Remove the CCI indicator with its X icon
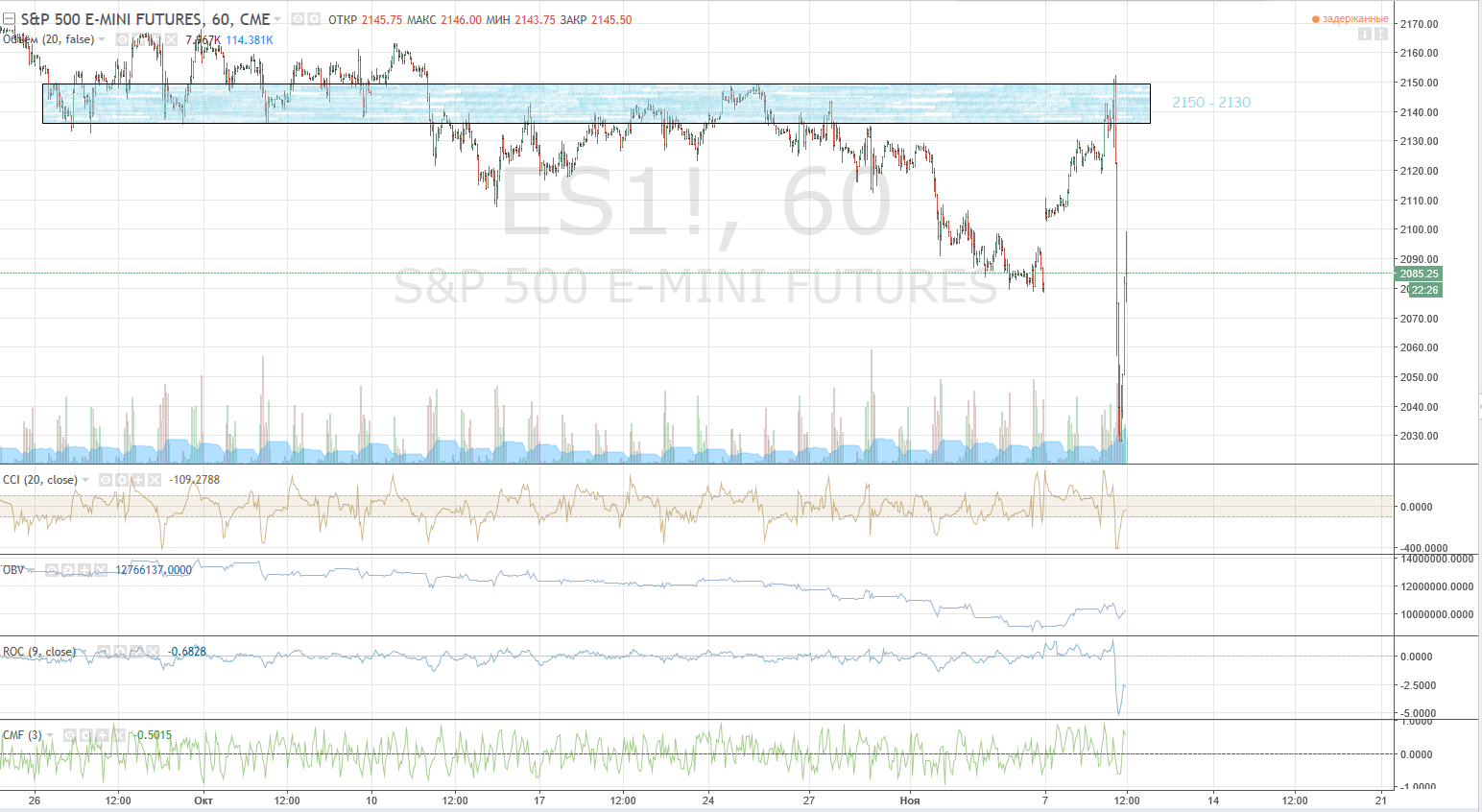Screen dimensions: 1482x812 (x=155, y=480)
